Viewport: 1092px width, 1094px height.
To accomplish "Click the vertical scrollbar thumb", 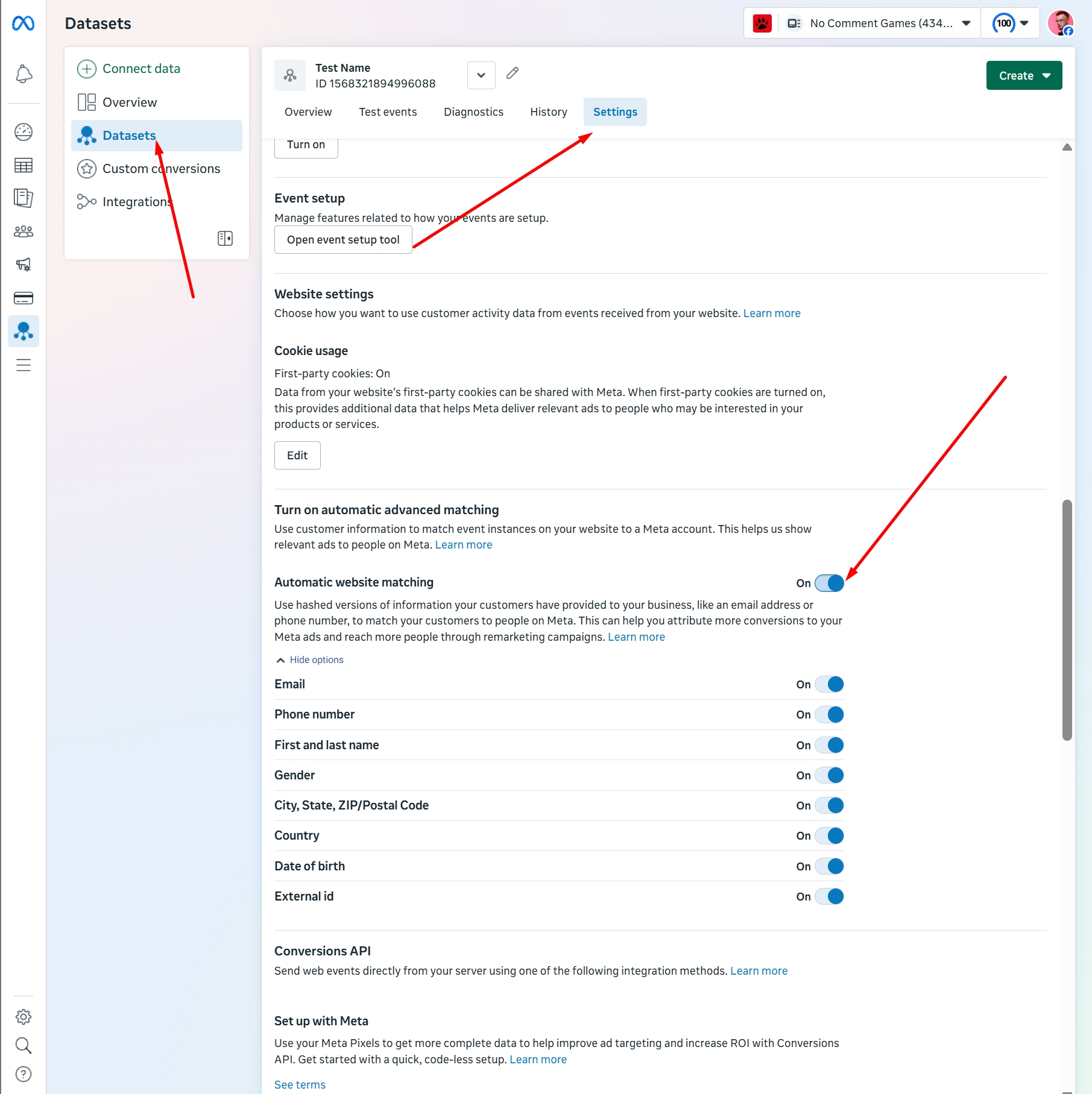I will click(x=1067, y=620).
